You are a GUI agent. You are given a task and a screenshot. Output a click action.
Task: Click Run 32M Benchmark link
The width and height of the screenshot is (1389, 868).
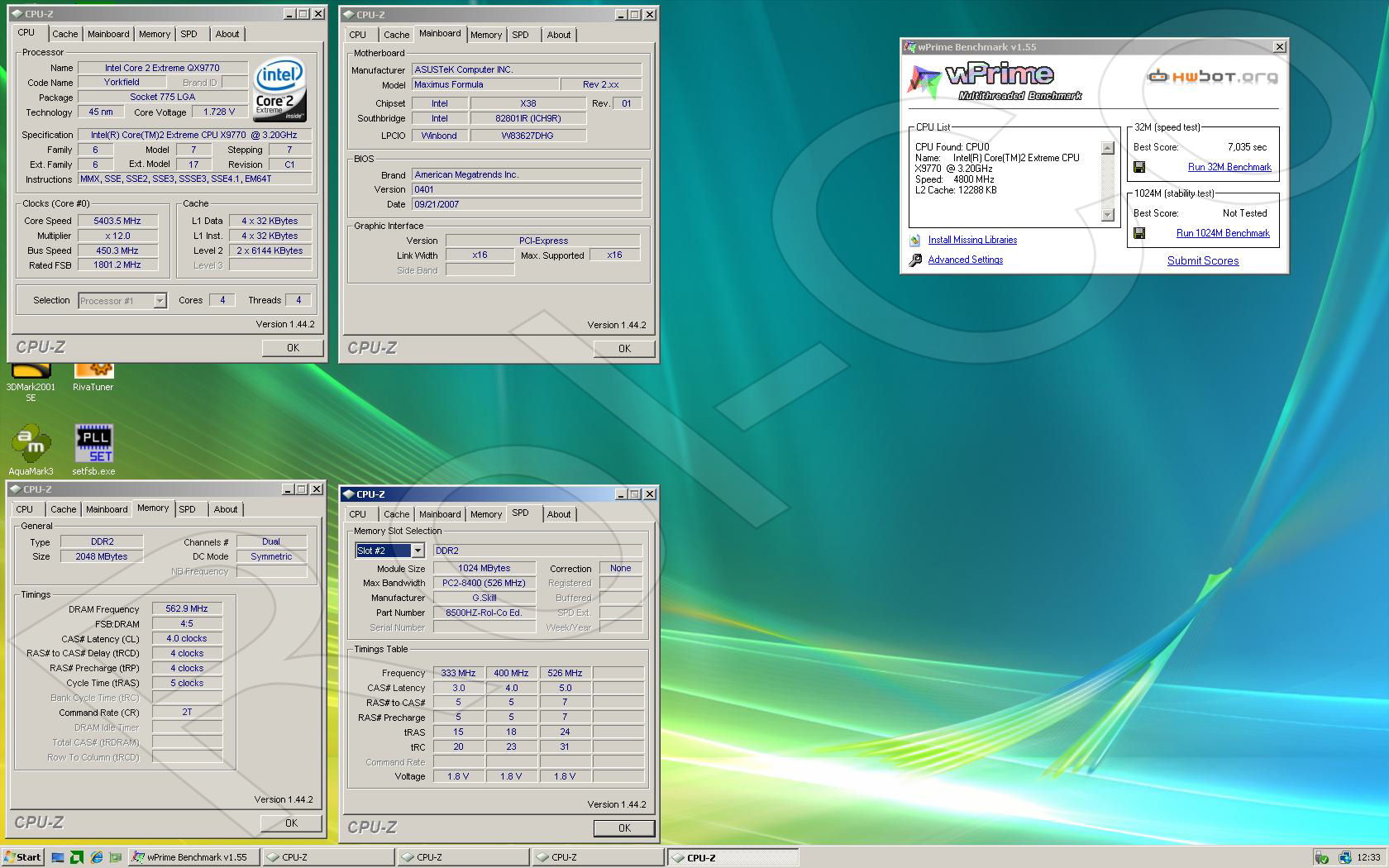point(1229,167)
